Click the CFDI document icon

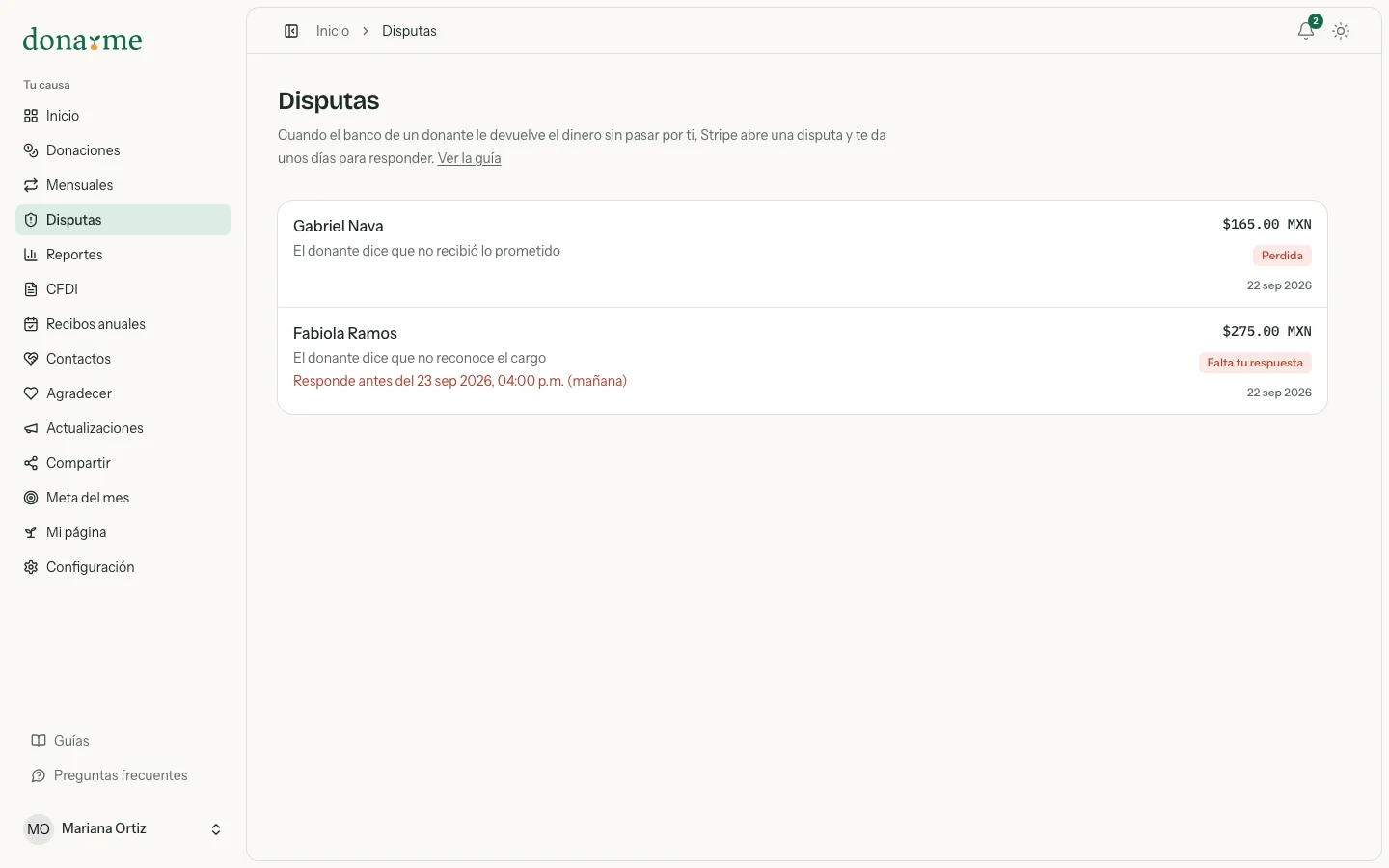click(x=31, y=289)
